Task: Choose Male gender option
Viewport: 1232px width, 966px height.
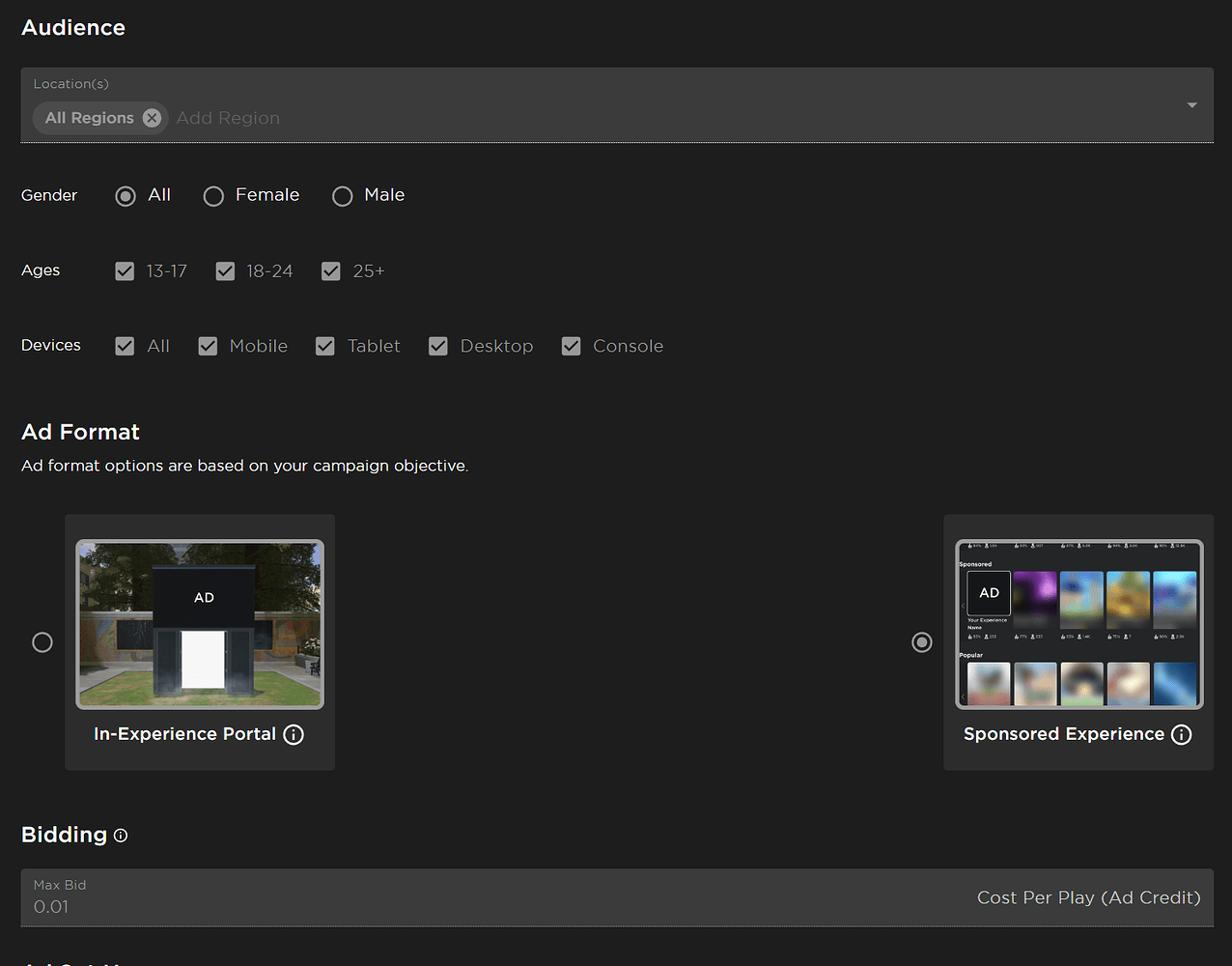Action: (343, 196)
